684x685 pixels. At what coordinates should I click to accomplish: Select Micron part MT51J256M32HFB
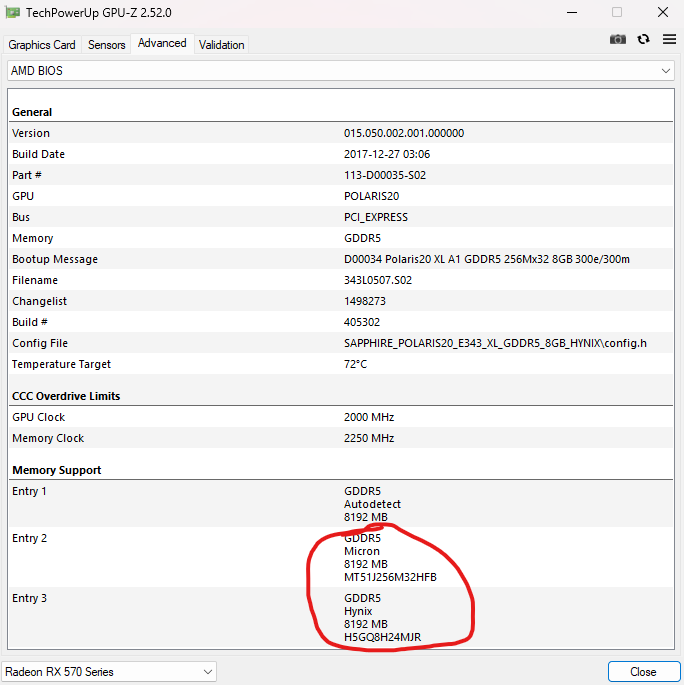(x=390, y=577)
